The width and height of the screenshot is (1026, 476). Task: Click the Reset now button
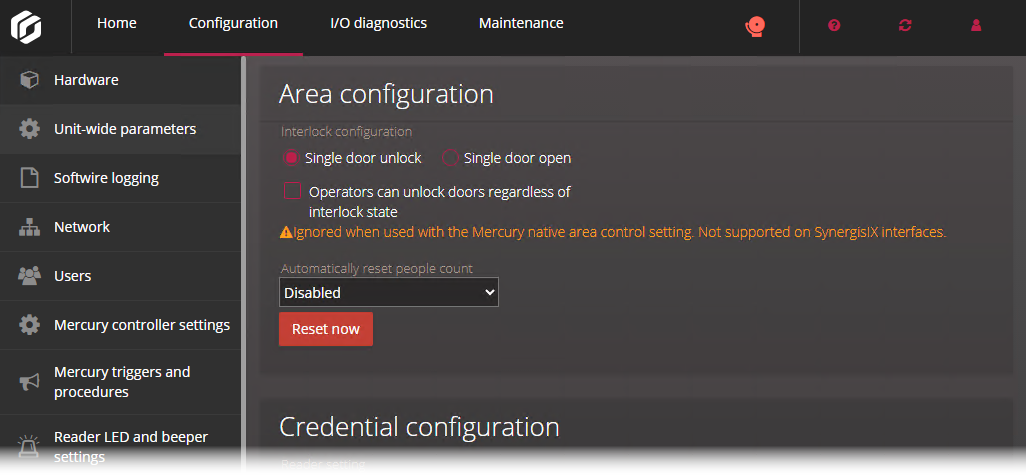pyautogui.click(x=326, y=329)
